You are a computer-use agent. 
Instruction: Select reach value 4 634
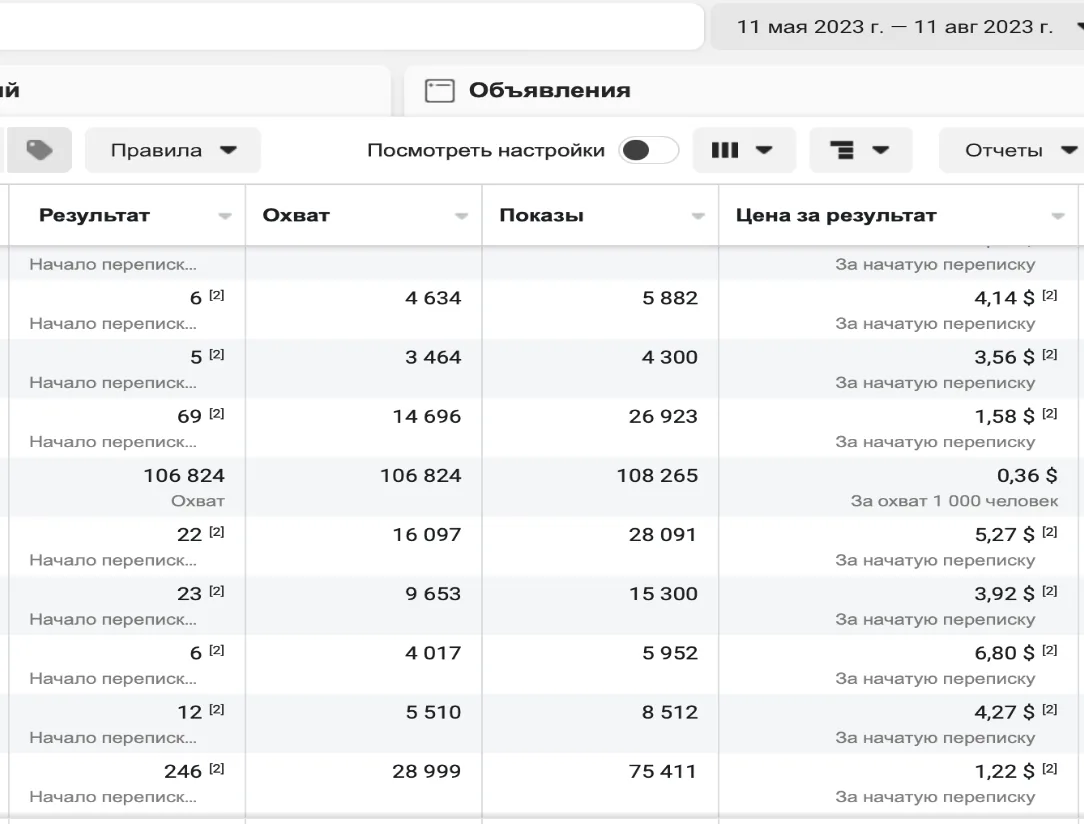433,298
